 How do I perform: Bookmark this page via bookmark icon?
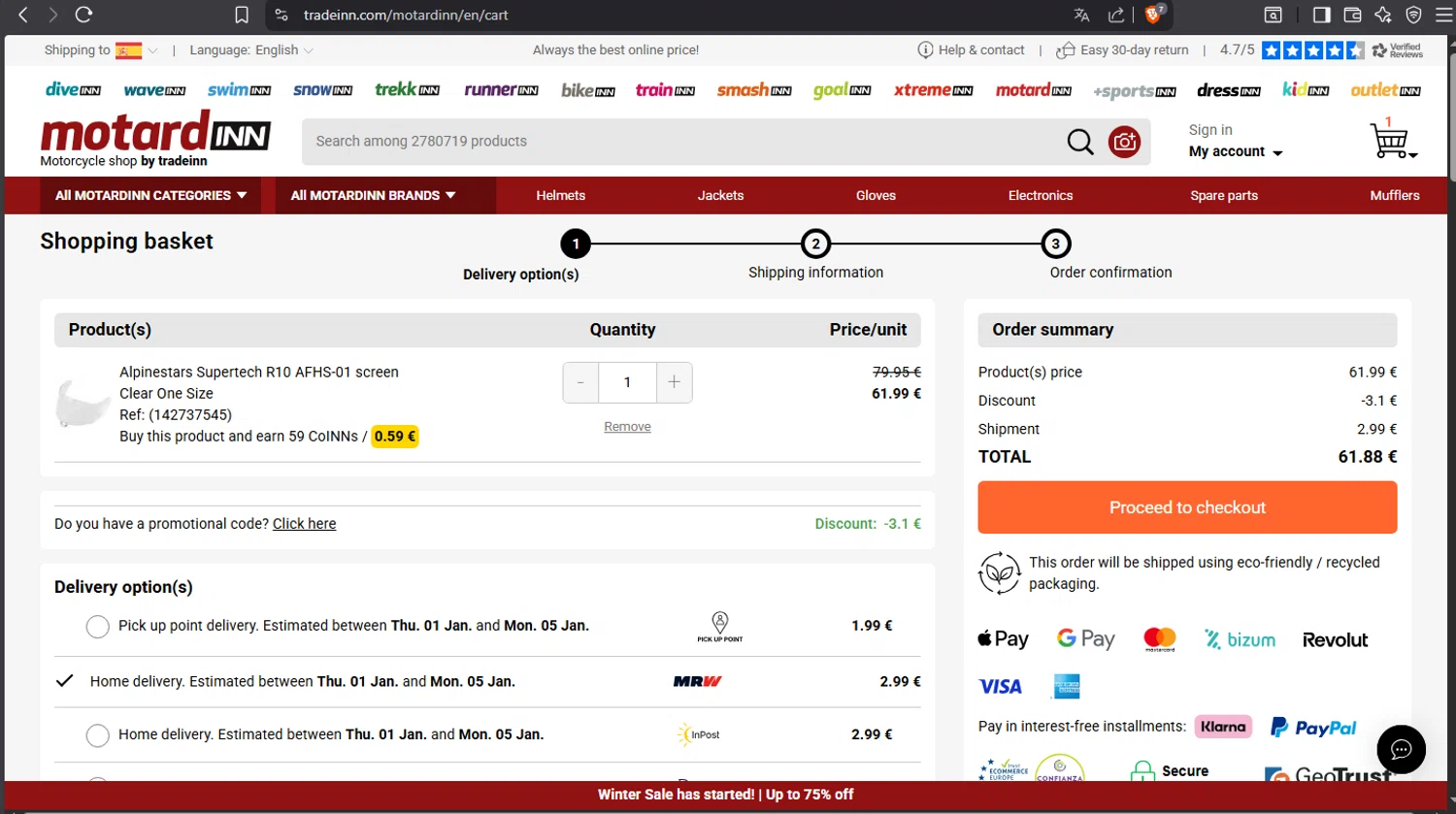[x=242, y=15]
